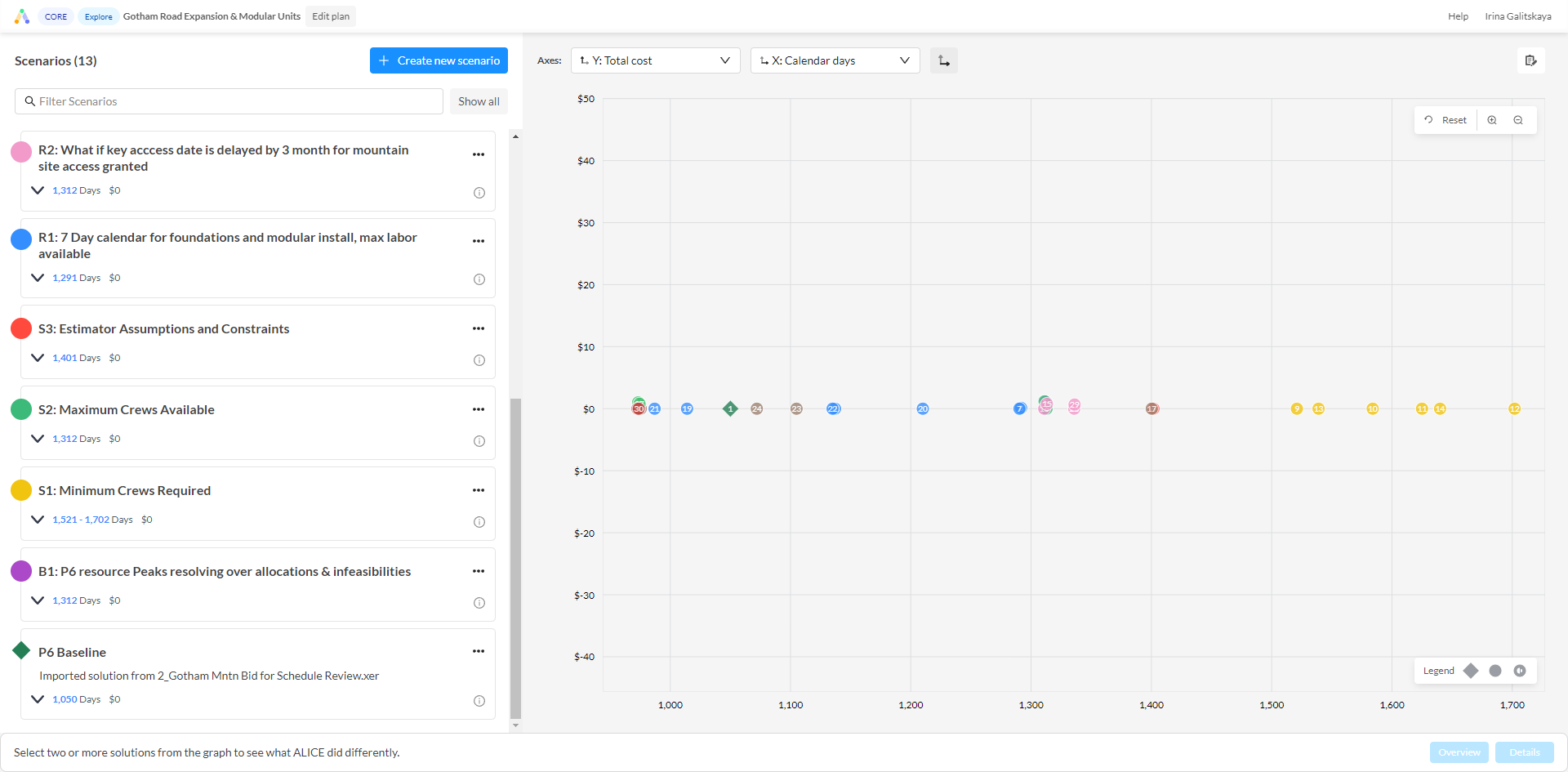Open the export notes icon at top right
Image resolution: width=1568 pixels, height=772 pixels.
click(1531, 60)
